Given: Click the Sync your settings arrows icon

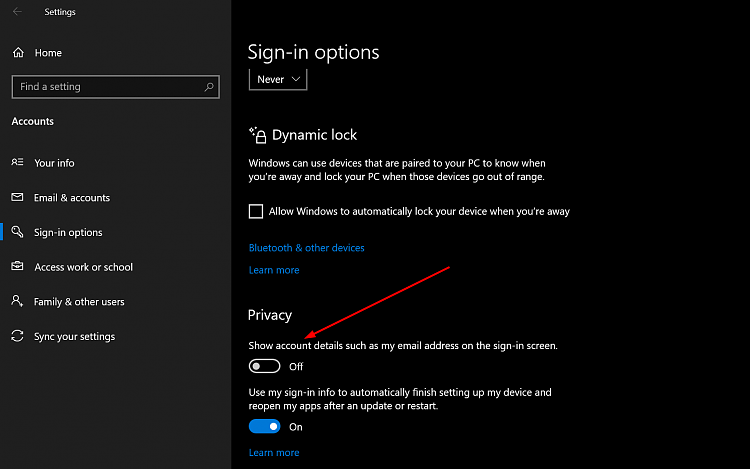Looking at the screenshot, I should pyautogui.click(x=17, y=336).
